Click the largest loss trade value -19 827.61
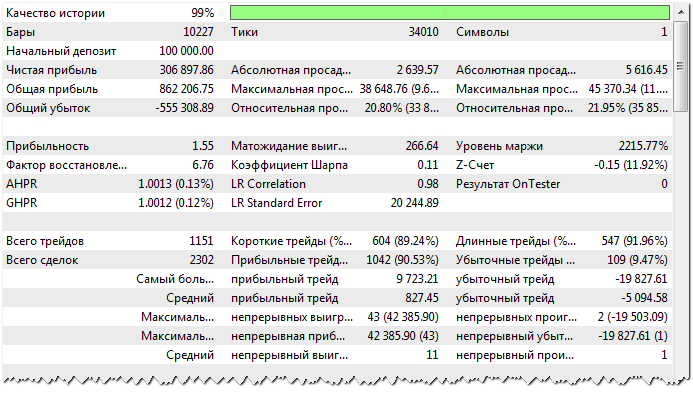This screenshot has height=394, width=693. click(641, 279)
